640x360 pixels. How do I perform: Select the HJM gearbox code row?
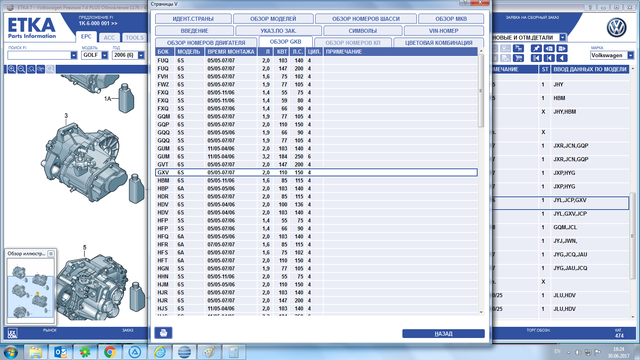[316, 284]
